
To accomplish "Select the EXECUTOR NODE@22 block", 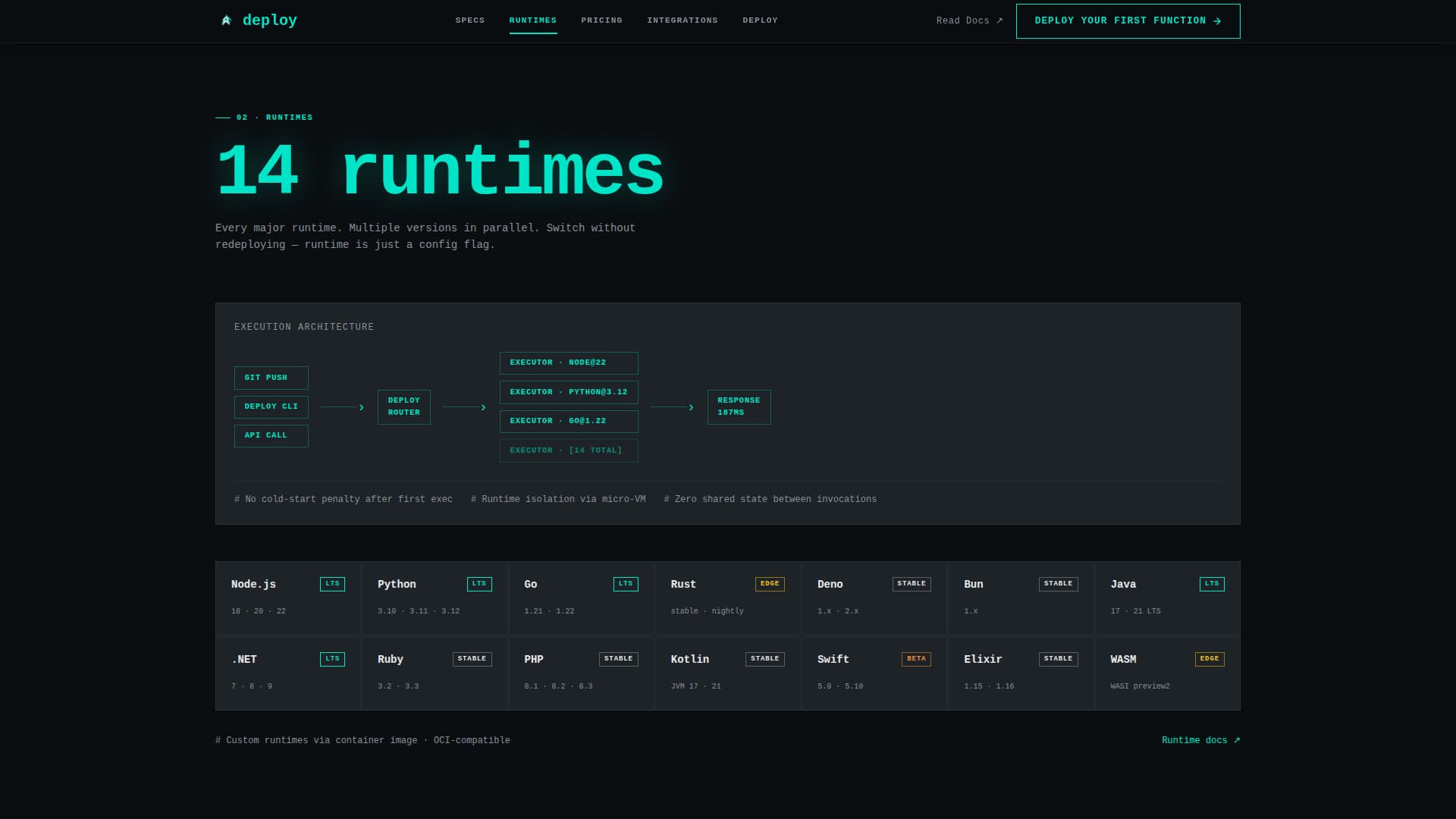I will pyautogui.click(x=568, y=362).
